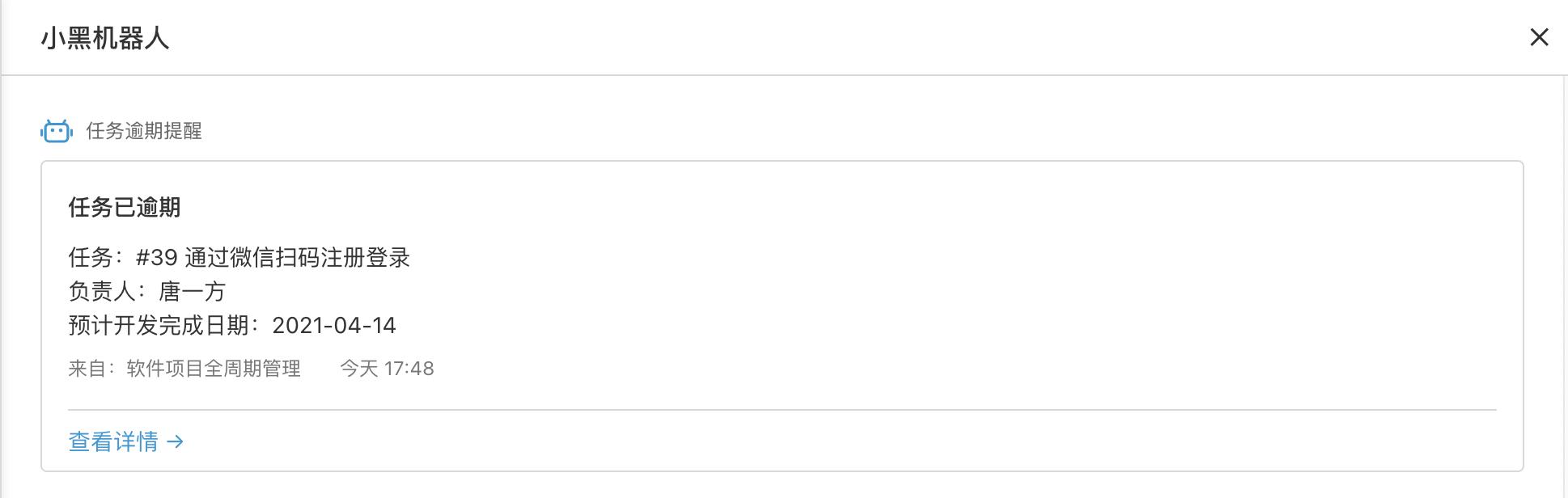This screenshot has height=498, width=1568.
Task: Open task 通过微信扫码注册登录
Action: pyautogui.click(x=297, y=258)
